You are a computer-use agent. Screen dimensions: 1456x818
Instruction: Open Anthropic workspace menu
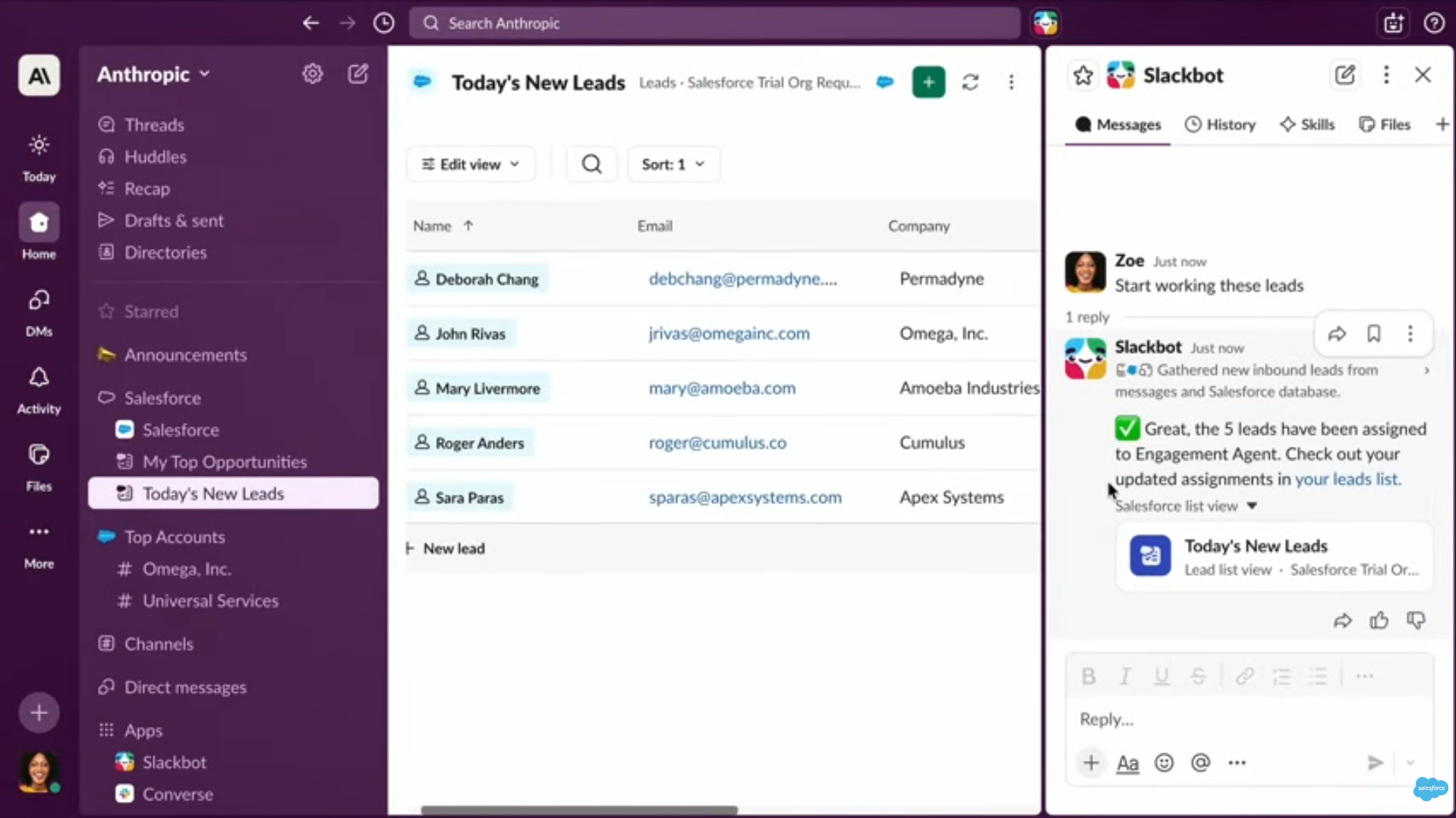(153, 74)
